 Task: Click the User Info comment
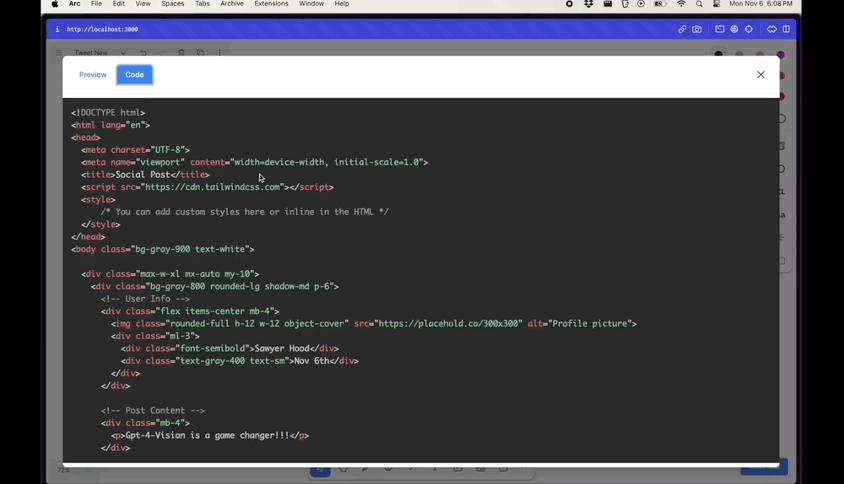pyautogui.click(x=145, y=299)
